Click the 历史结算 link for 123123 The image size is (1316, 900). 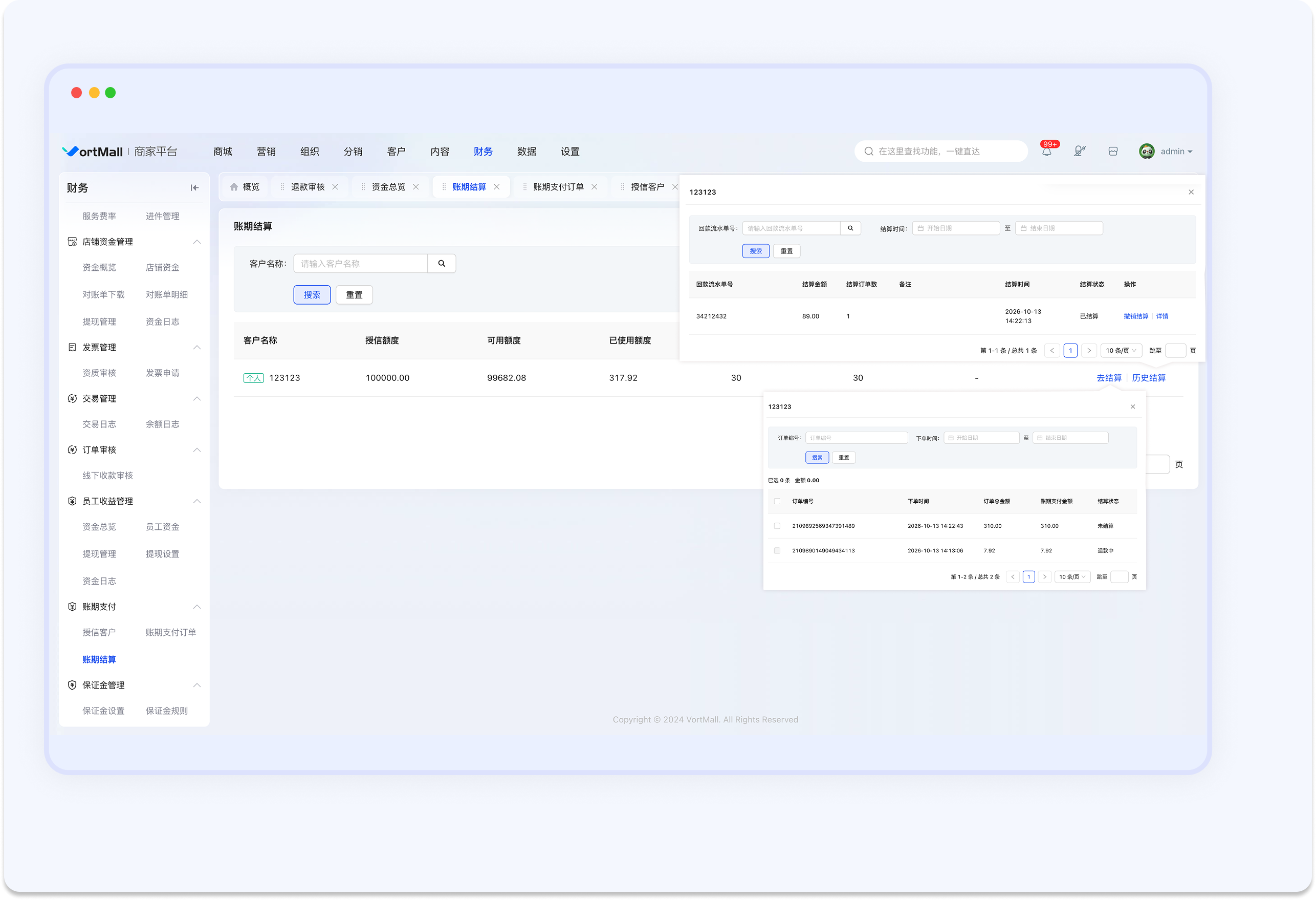[1148, 378]
